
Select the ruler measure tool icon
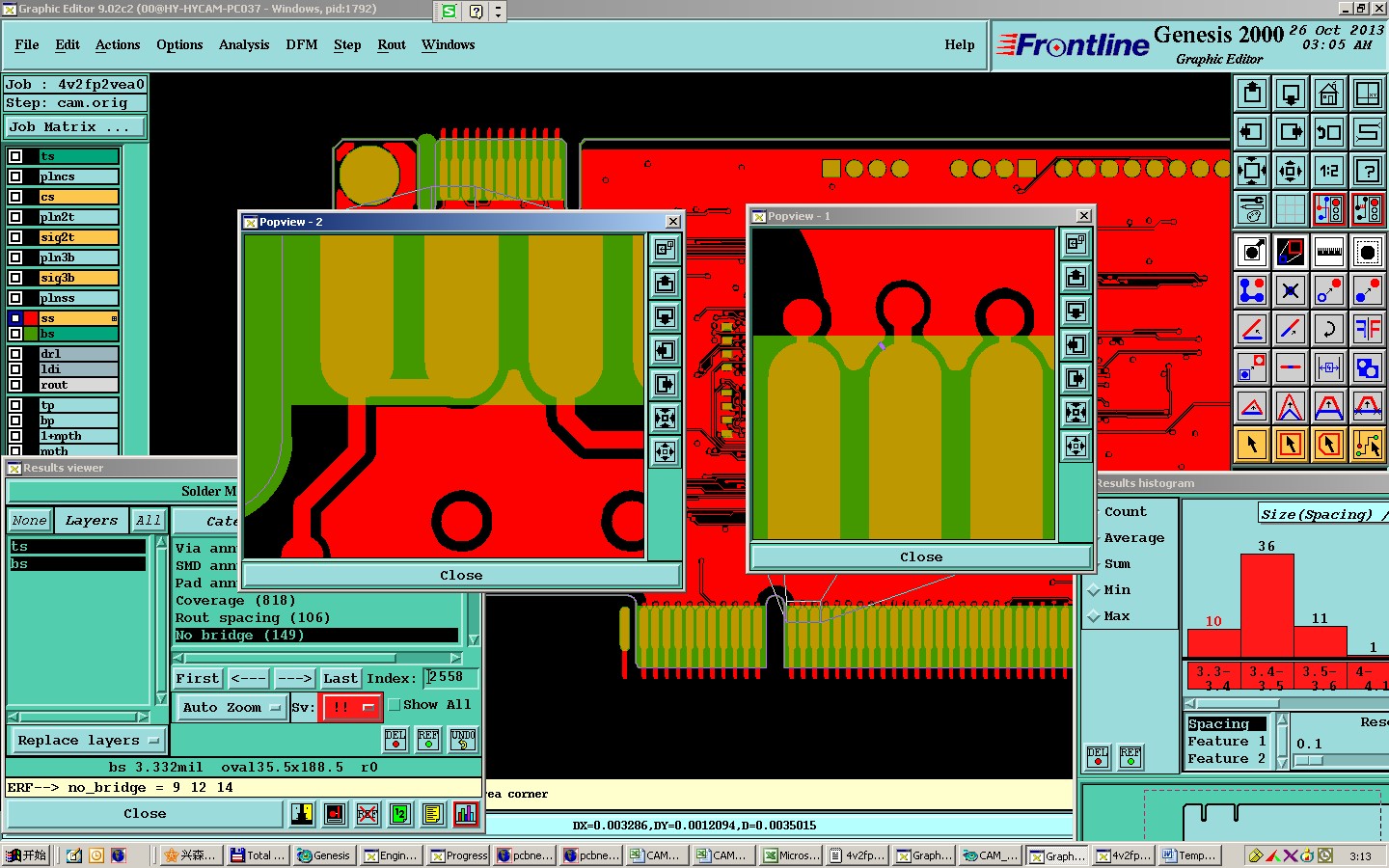[x=1329, y=252]
